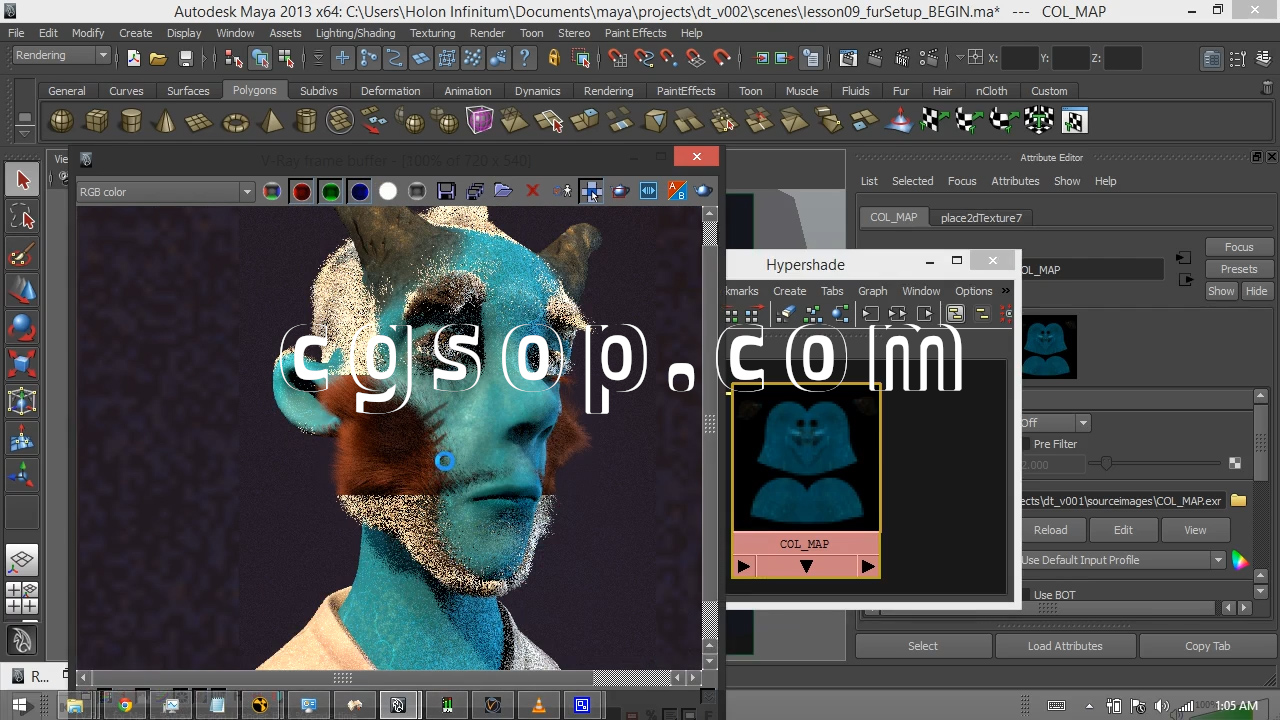Create a polygon torus from the shelf
The image size is (1280, 720).
pos(235,122)
